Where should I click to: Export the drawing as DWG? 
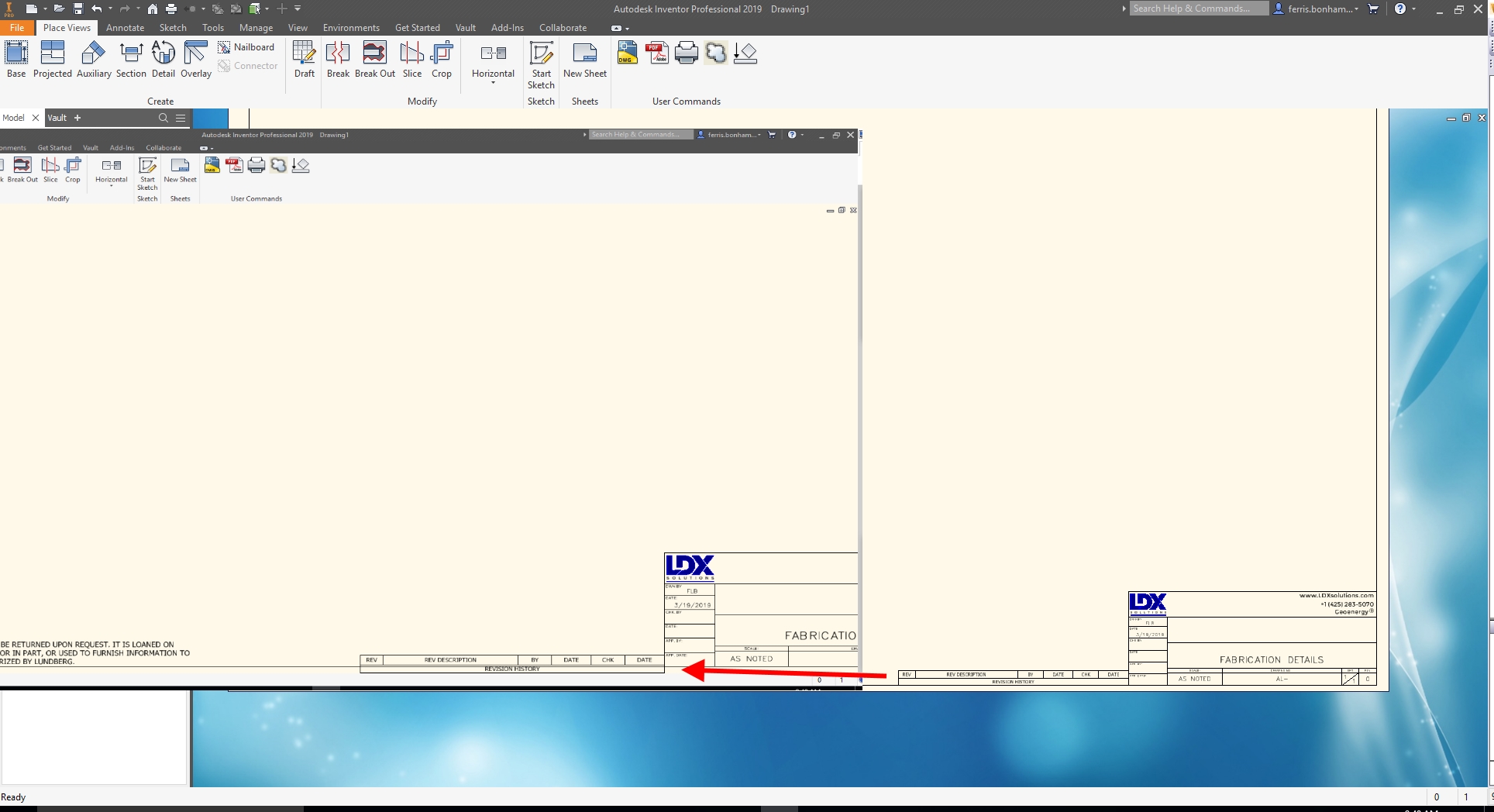[x=626, y=53]
